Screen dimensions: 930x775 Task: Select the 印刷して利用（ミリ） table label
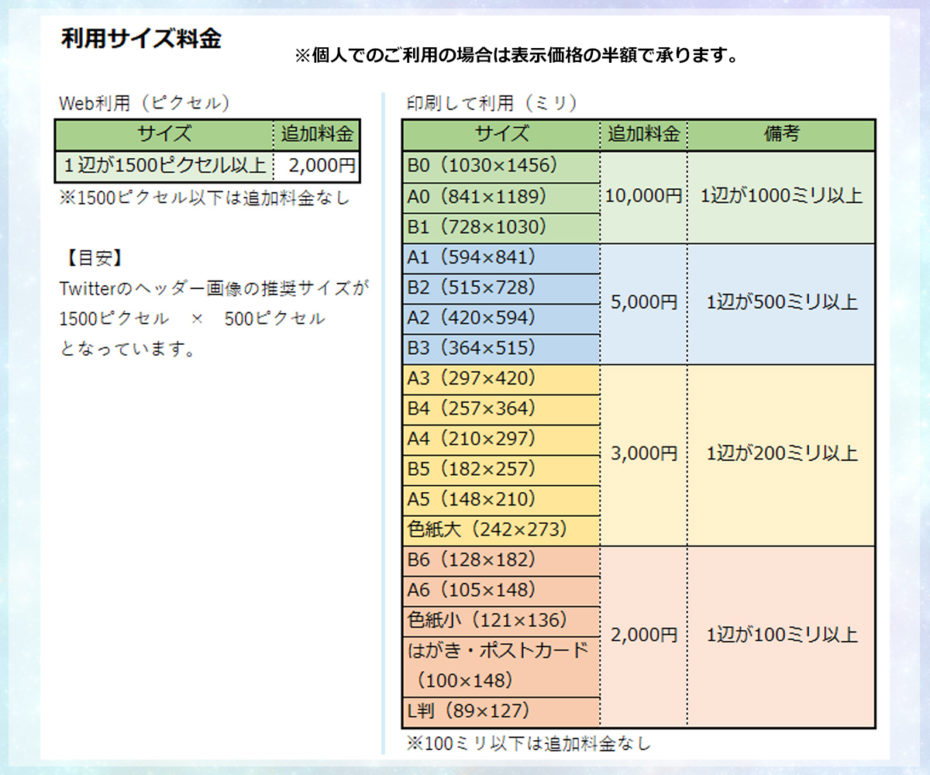coord(491,103)
